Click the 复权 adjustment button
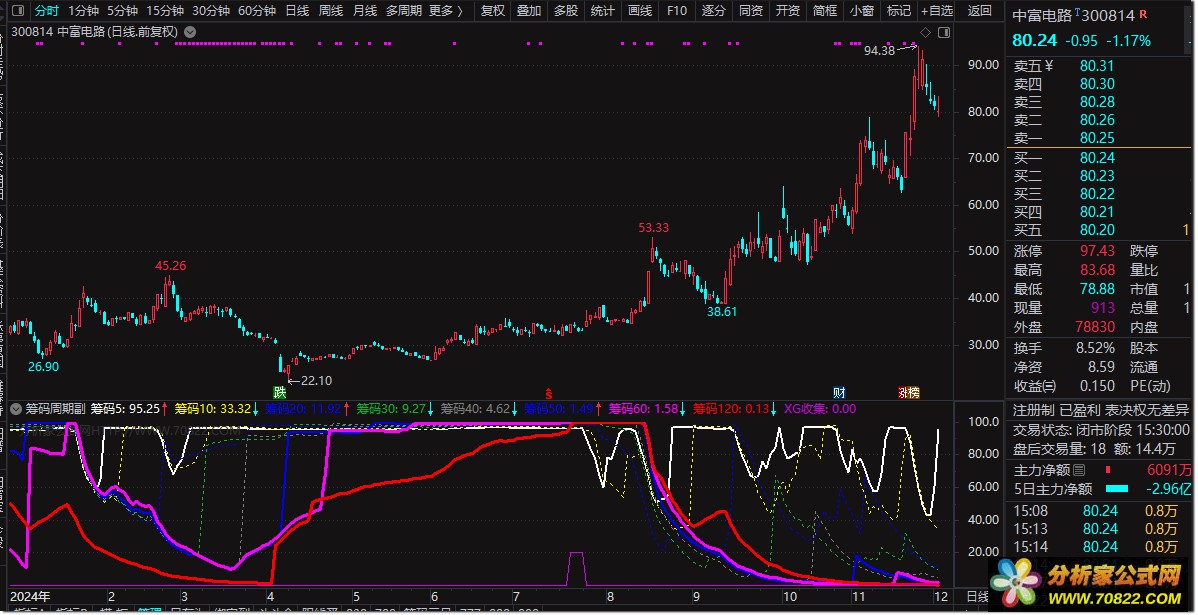 point(493,11)
